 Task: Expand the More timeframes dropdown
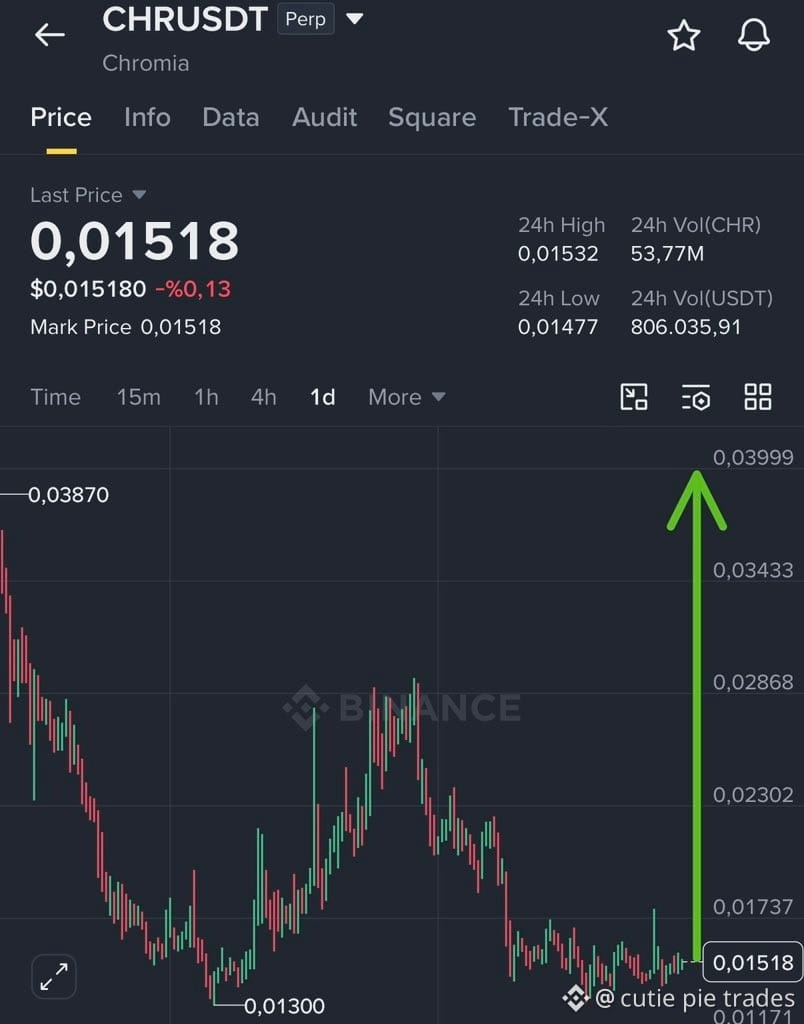click(x=406, y=396)
